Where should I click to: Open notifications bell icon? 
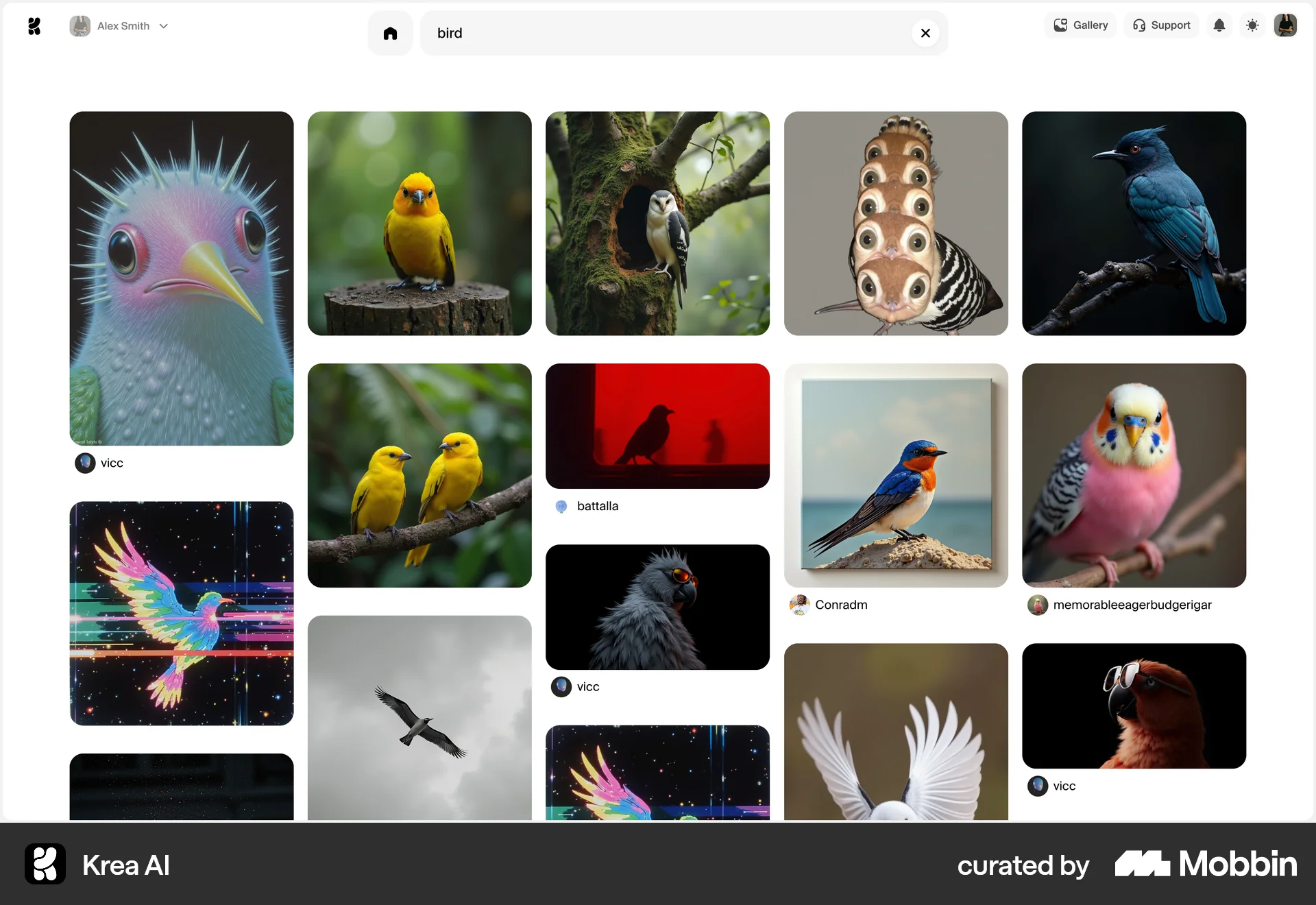pos(1219,25)
